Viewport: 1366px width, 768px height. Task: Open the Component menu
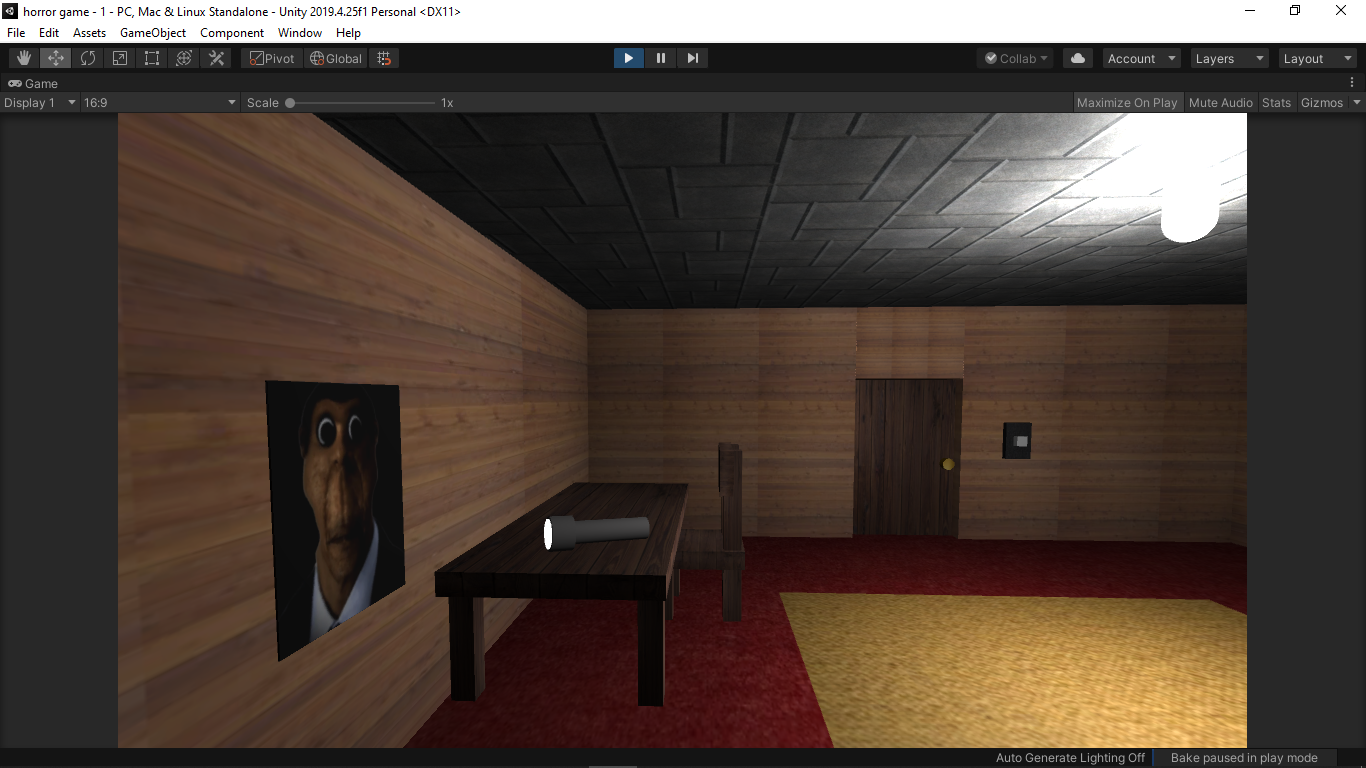click(232, 33)
